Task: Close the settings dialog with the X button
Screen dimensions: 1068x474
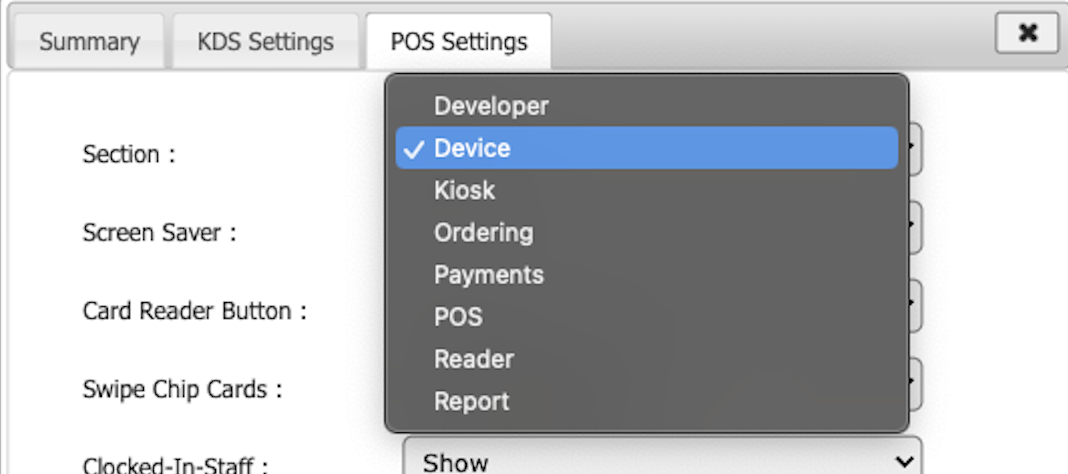Action: click(1027, 34)
